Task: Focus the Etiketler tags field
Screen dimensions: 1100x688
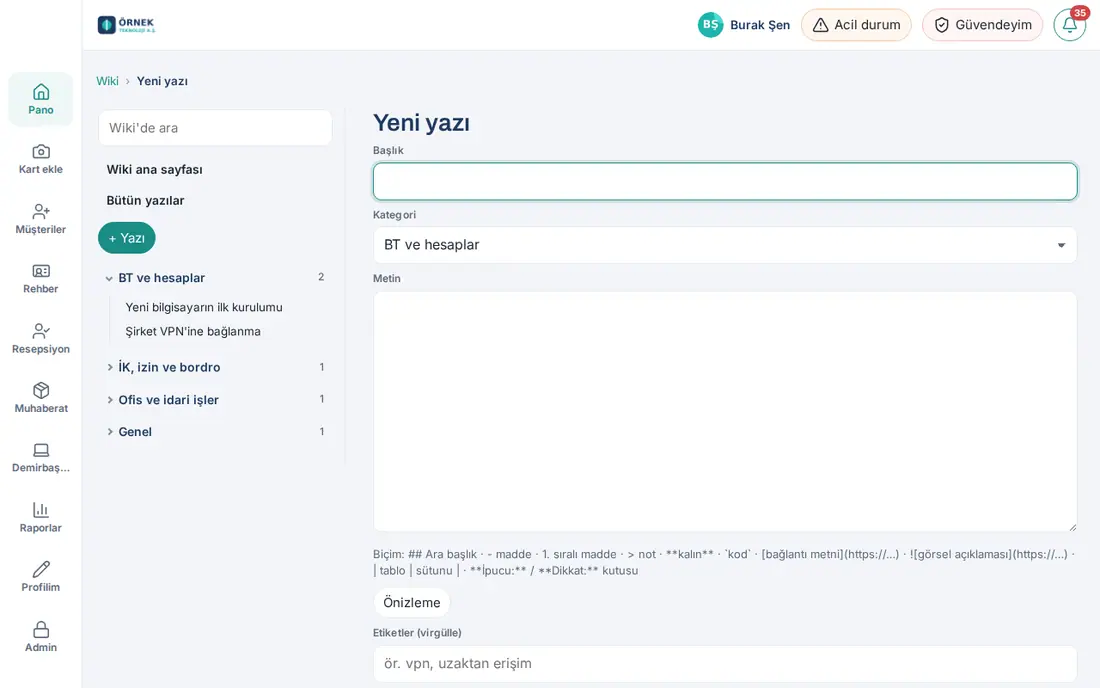Action: (725, 663)
